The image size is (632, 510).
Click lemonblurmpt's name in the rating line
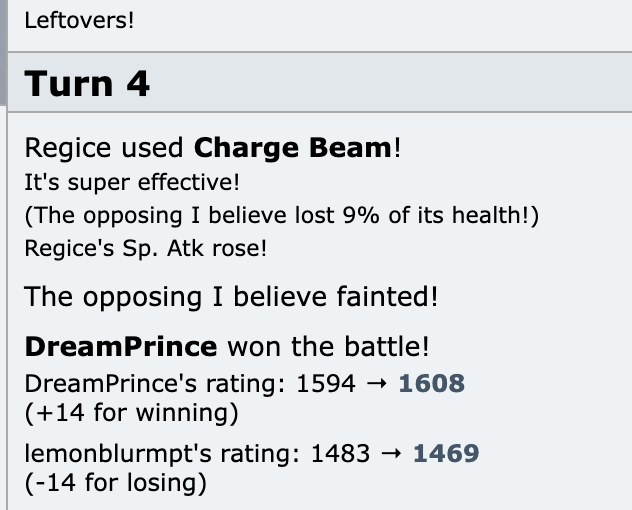tap(118, 454)
